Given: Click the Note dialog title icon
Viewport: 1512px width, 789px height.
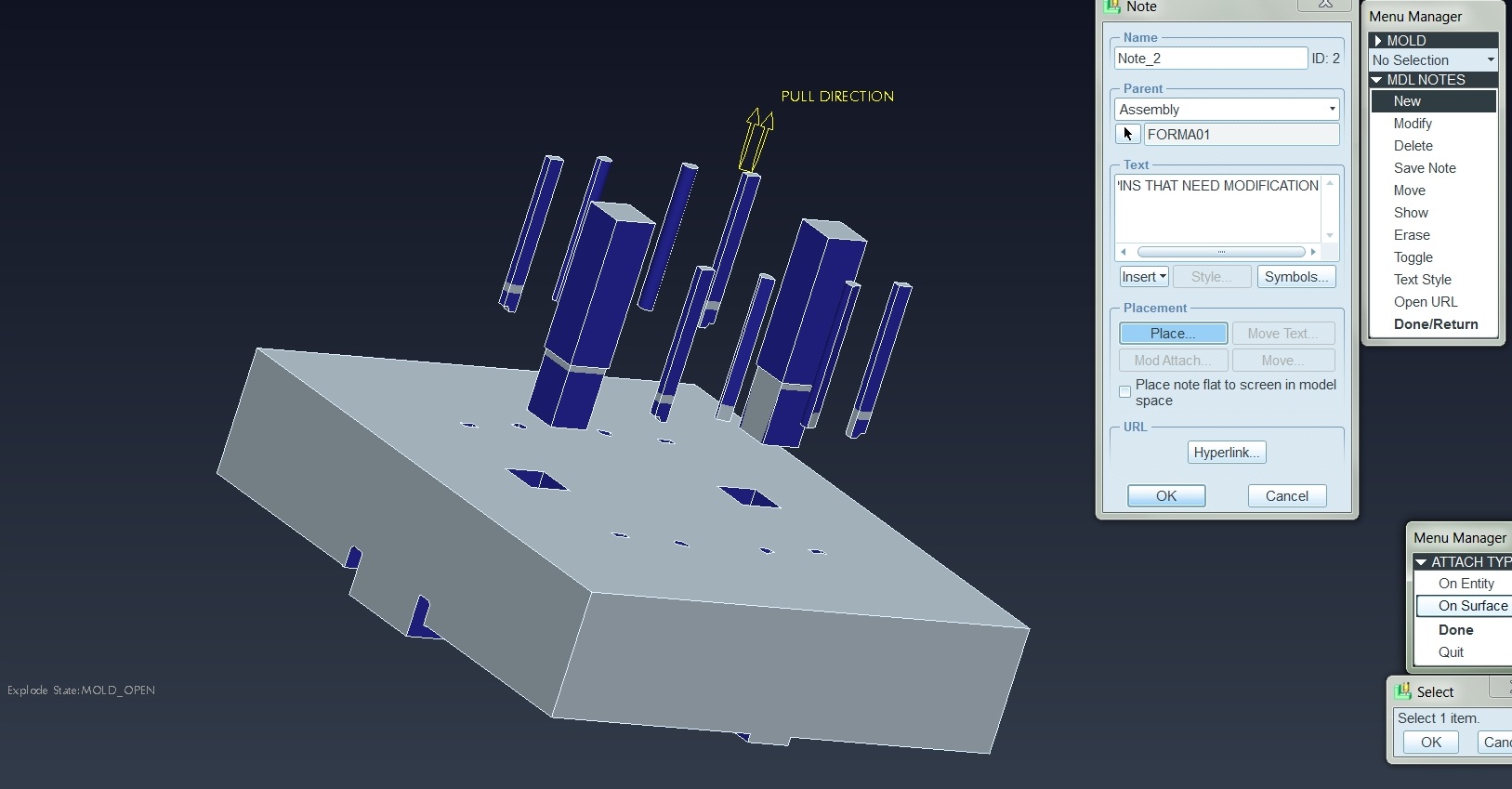Looking at the screenshot, I should pyautogui.click(x=1112, y=7).
